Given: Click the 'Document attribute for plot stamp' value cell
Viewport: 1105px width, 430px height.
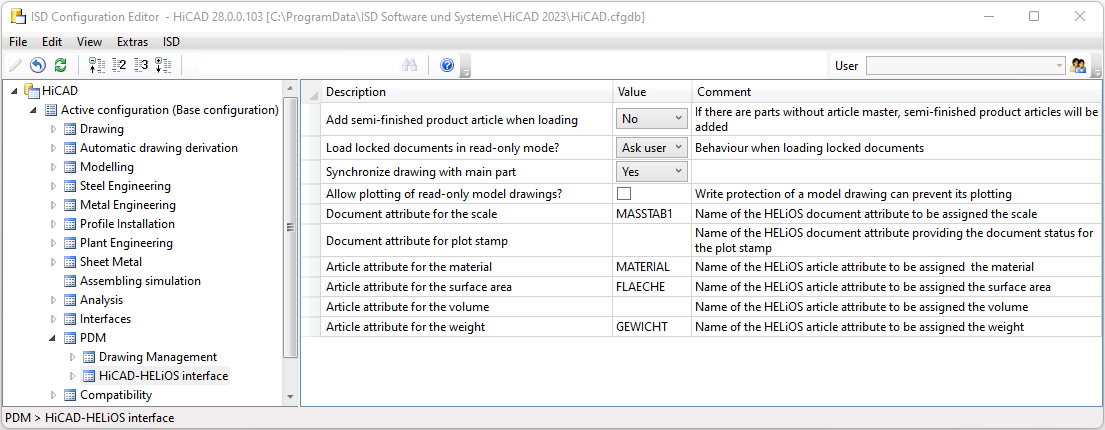Looking at the screenshot, I should [x=652, y=241].
